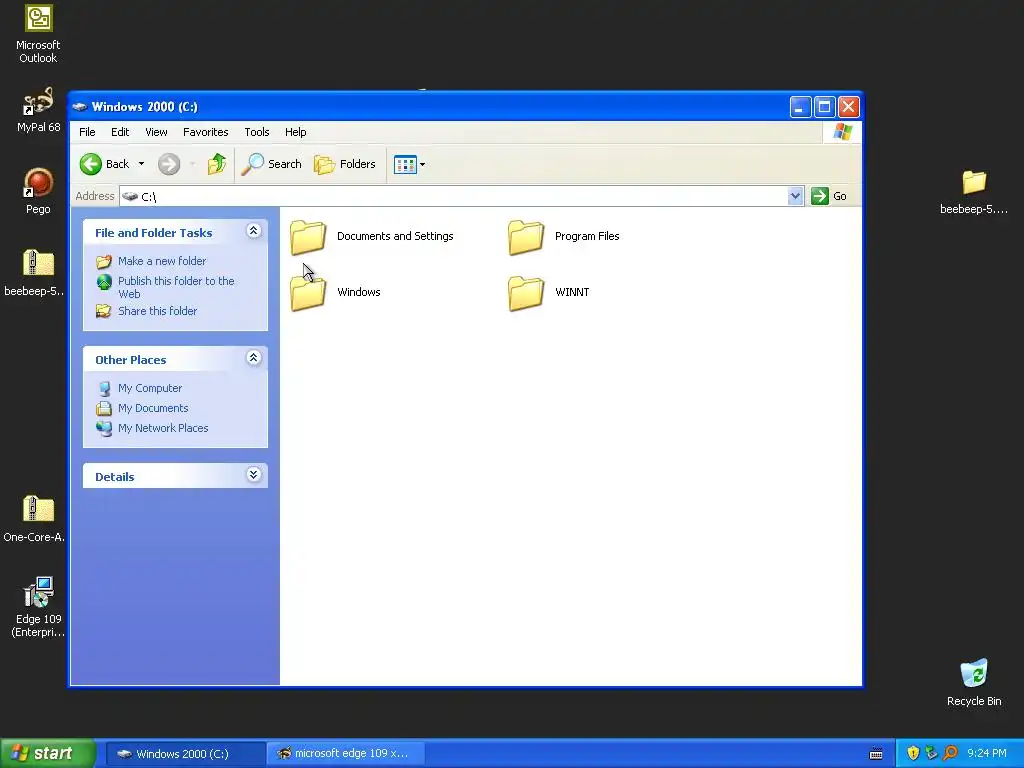Minimize the Windows 2000 (C:) window

tap(800, 106)
